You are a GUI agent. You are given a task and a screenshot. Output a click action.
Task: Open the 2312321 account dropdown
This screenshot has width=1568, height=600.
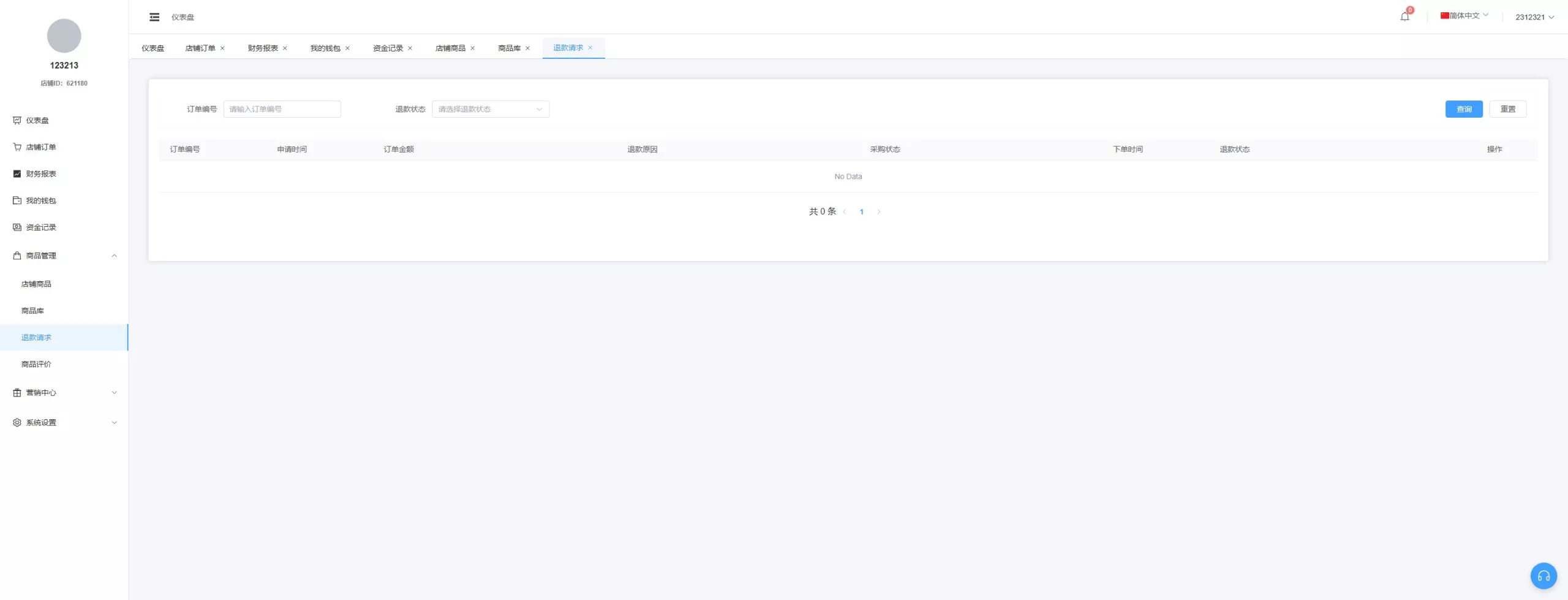click(1534, 17)
